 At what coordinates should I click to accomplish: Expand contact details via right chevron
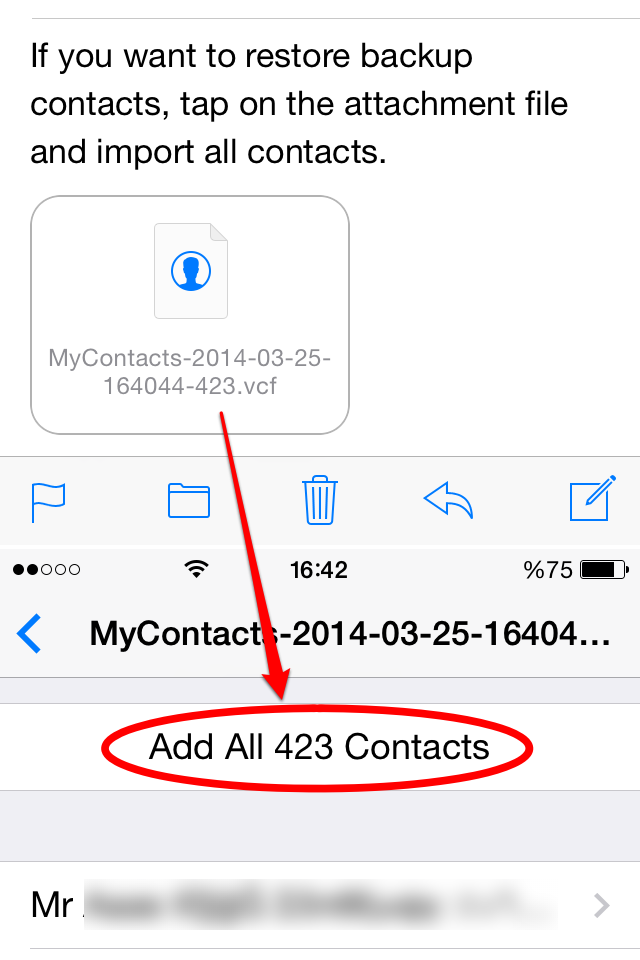[602, 905]
